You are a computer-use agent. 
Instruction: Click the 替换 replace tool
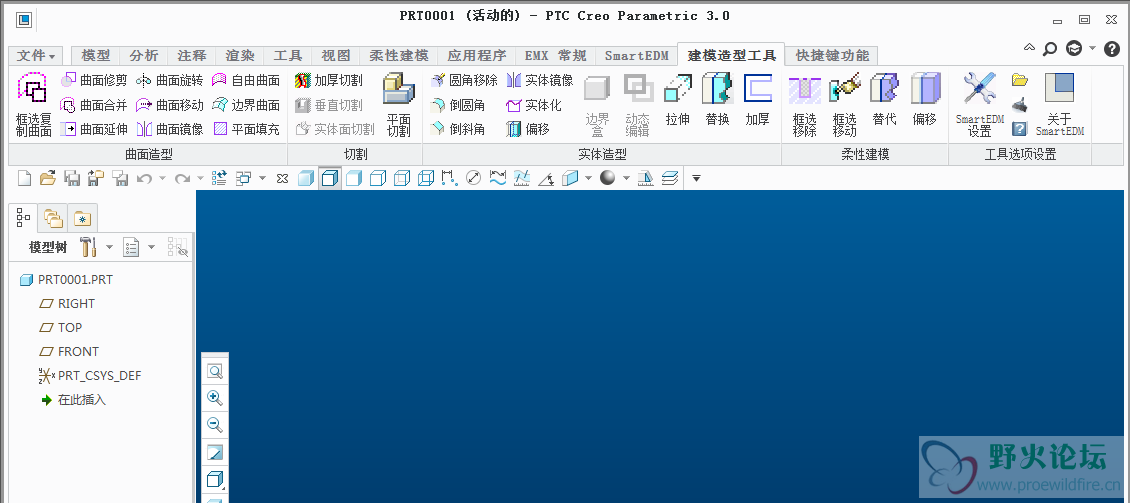pyautogui.click(x=717, y=101)
